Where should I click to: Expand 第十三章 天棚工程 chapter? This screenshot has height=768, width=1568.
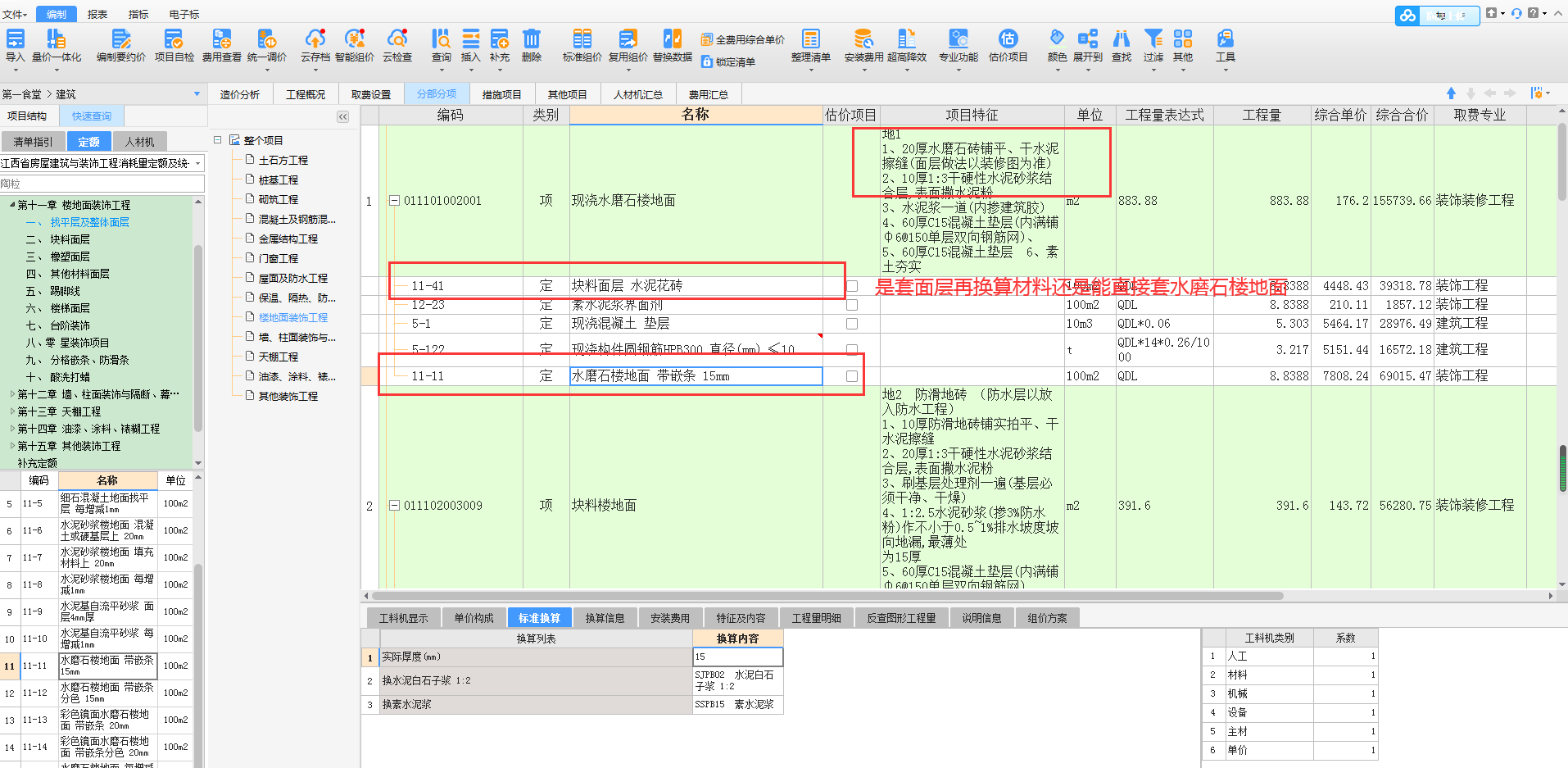click(x=12, y=411)
